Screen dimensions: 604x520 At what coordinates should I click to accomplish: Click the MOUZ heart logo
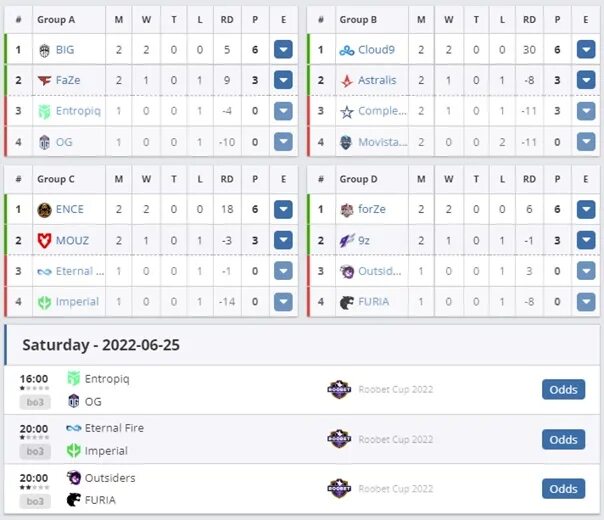pos(44,241)
